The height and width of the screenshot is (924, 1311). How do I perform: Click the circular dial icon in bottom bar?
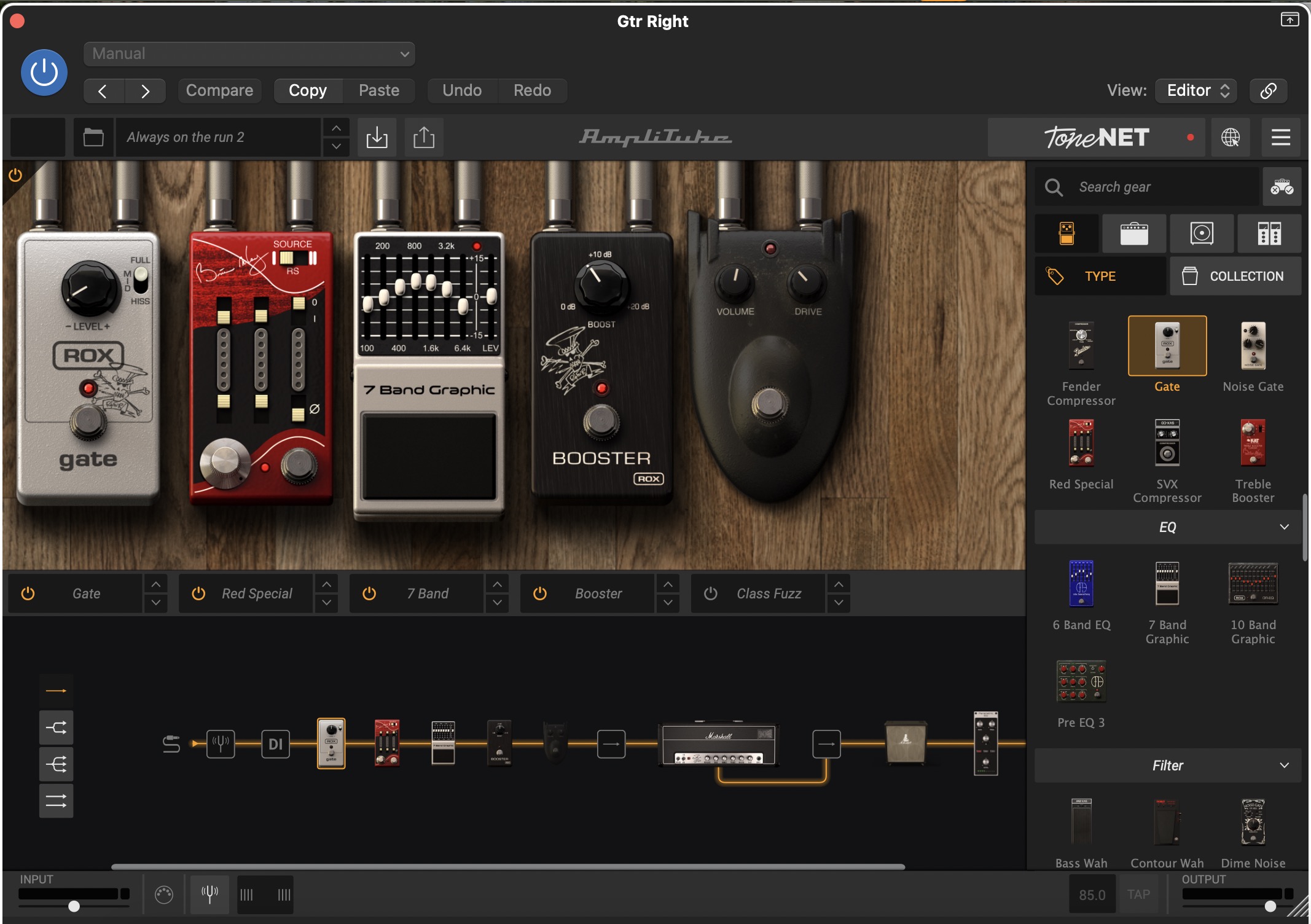(x=164, y=895)
